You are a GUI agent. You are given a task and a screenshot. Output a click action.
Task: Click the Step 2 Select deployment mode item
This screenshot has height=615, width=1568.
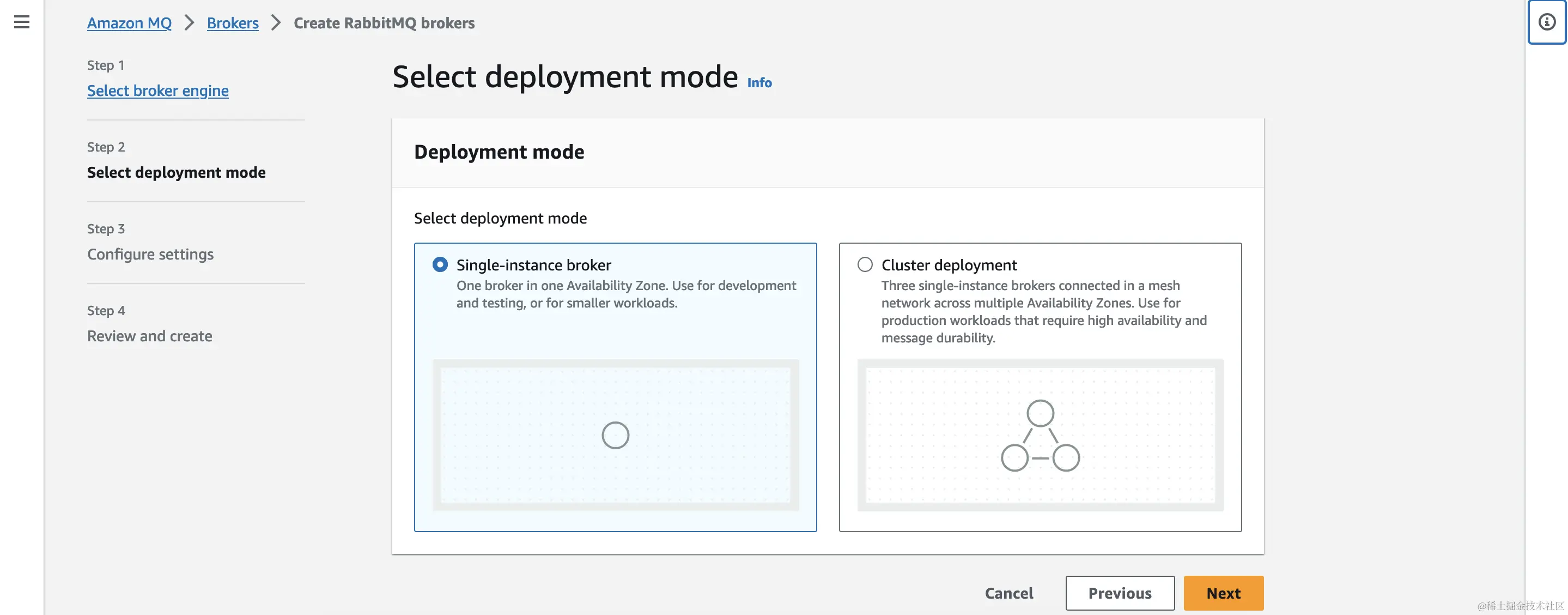[177, 172]
